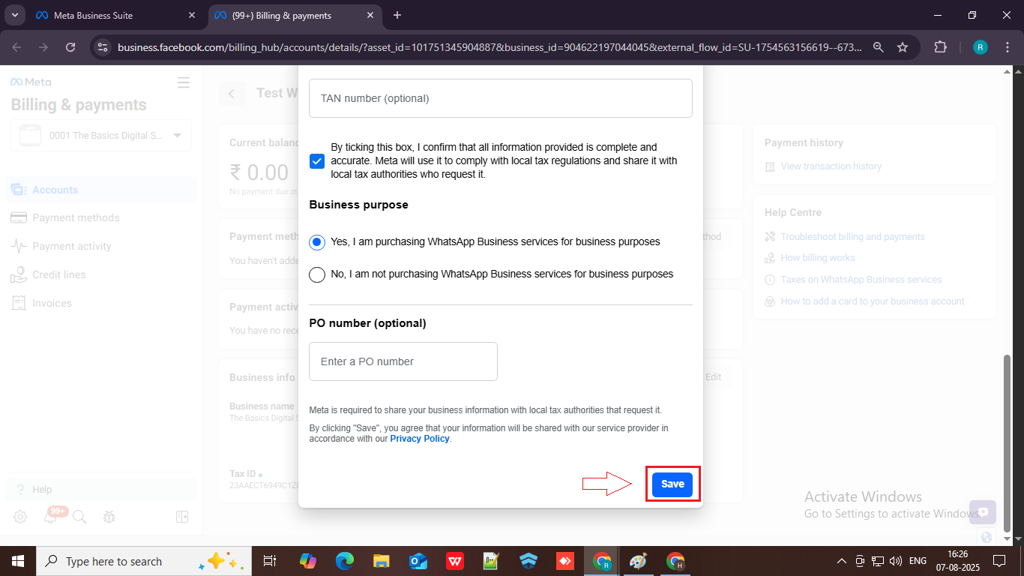The width and height of the screenshot is (1024, 576).
Task: Open the tab search dropdown arrow
Action: click(x=14, y=15)
